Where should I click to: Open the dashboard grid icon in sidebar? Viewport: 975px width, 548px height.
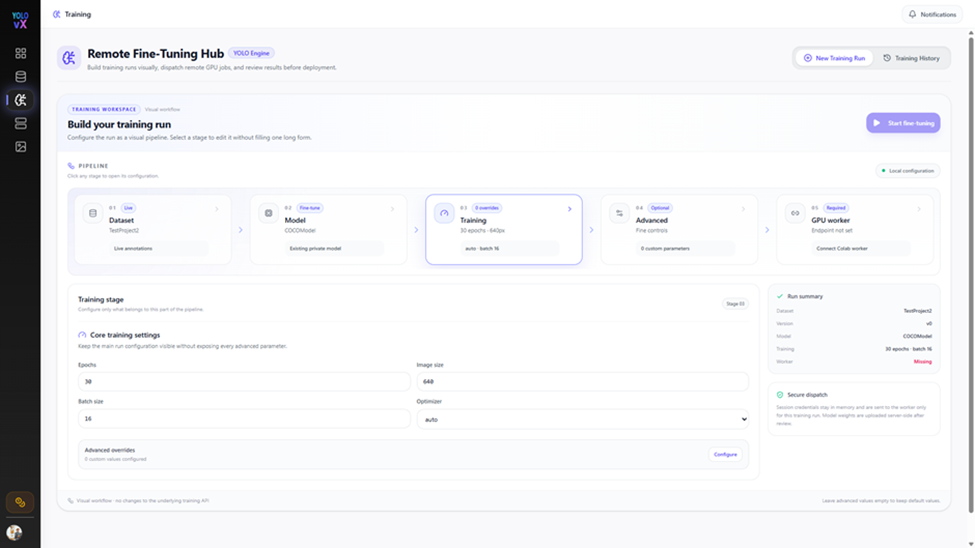pyautogui.click(x=21, y=53)
